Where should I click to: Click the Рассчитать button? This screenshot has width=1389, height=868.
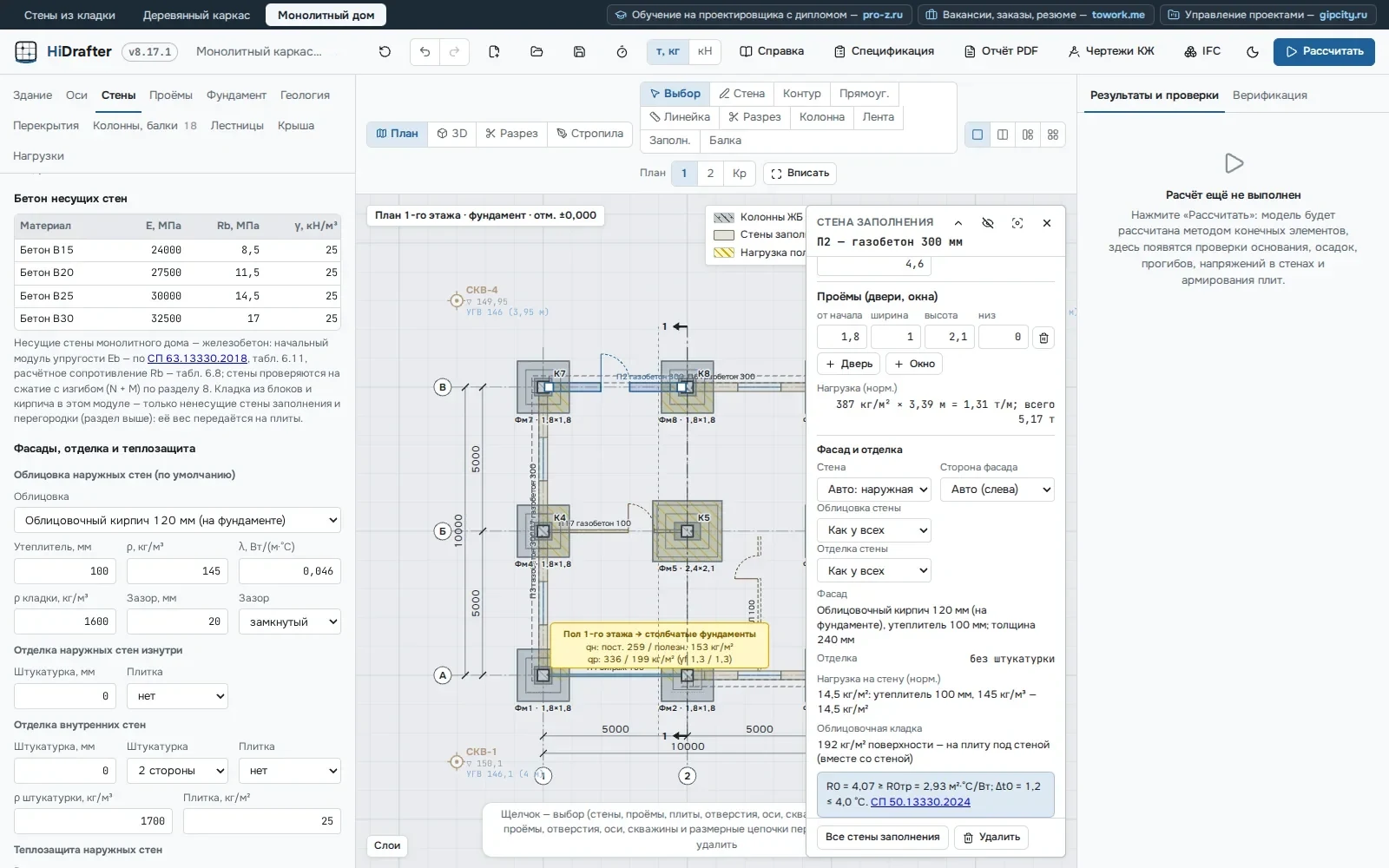pos(1324,51)
